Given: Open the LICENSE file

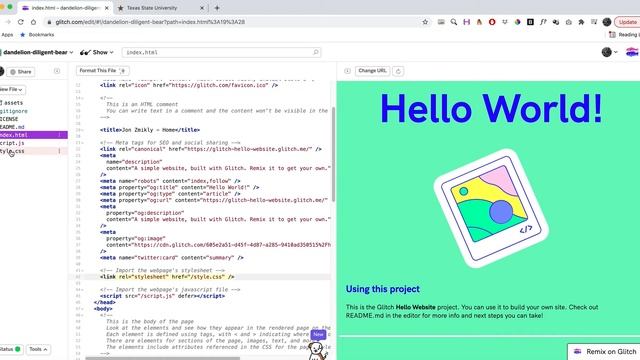Looking at the screenshot, I should click(9, 119).
